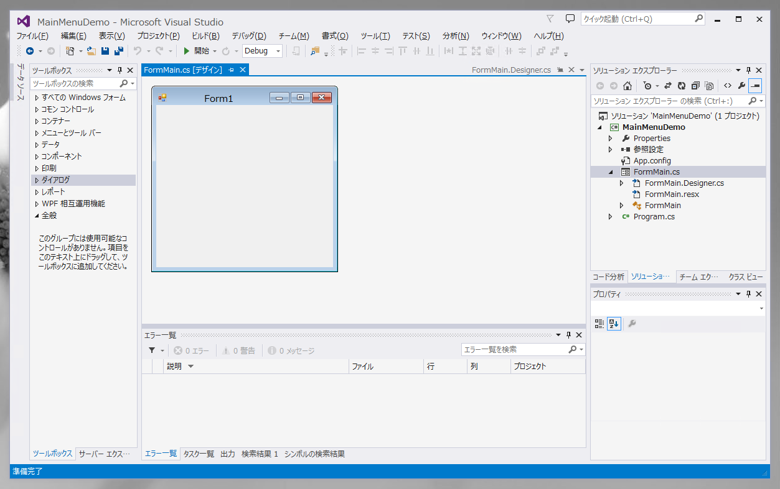Open the FormMain.Designer.cs preview tab
780x489 pixels.
point(511,70)
